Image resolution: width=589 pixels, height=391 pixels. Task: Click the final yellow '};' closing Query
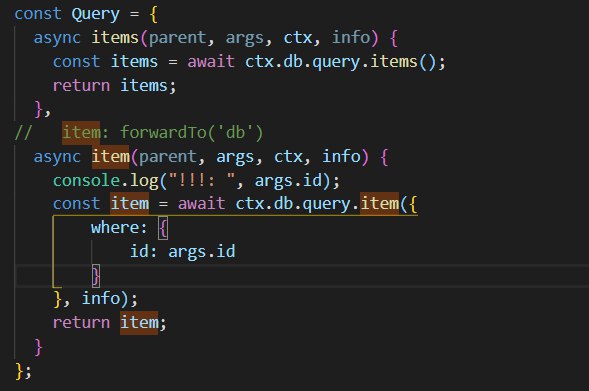pos(23,371)
